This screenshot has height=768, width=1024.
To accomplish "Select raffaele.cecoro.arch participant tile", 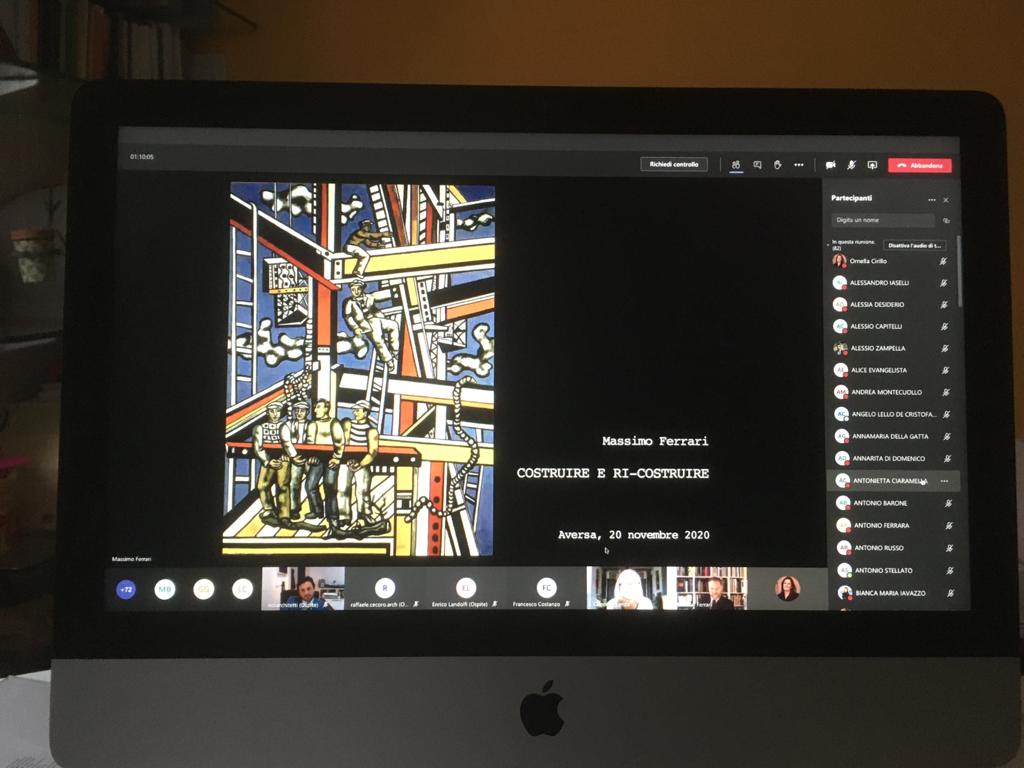I will (x=385, y=590).
